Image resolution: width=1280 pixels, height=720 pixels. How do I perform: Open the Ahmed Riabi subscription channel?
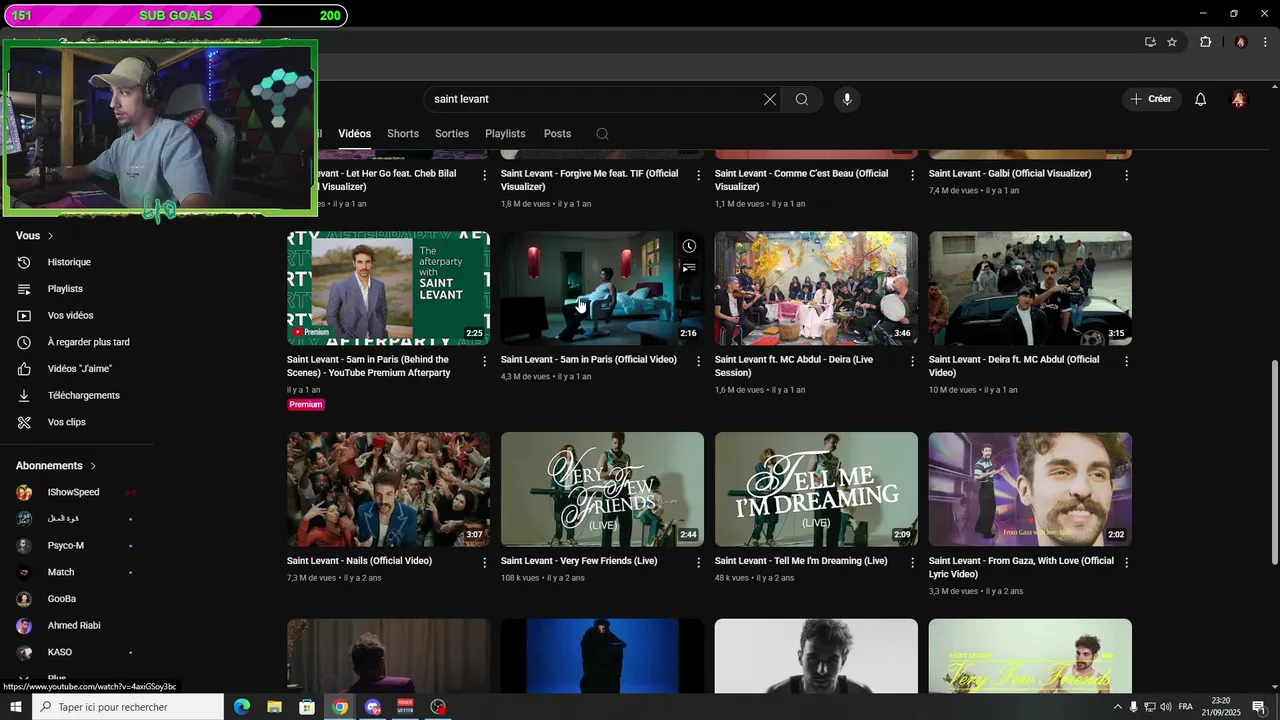(76, 625)
